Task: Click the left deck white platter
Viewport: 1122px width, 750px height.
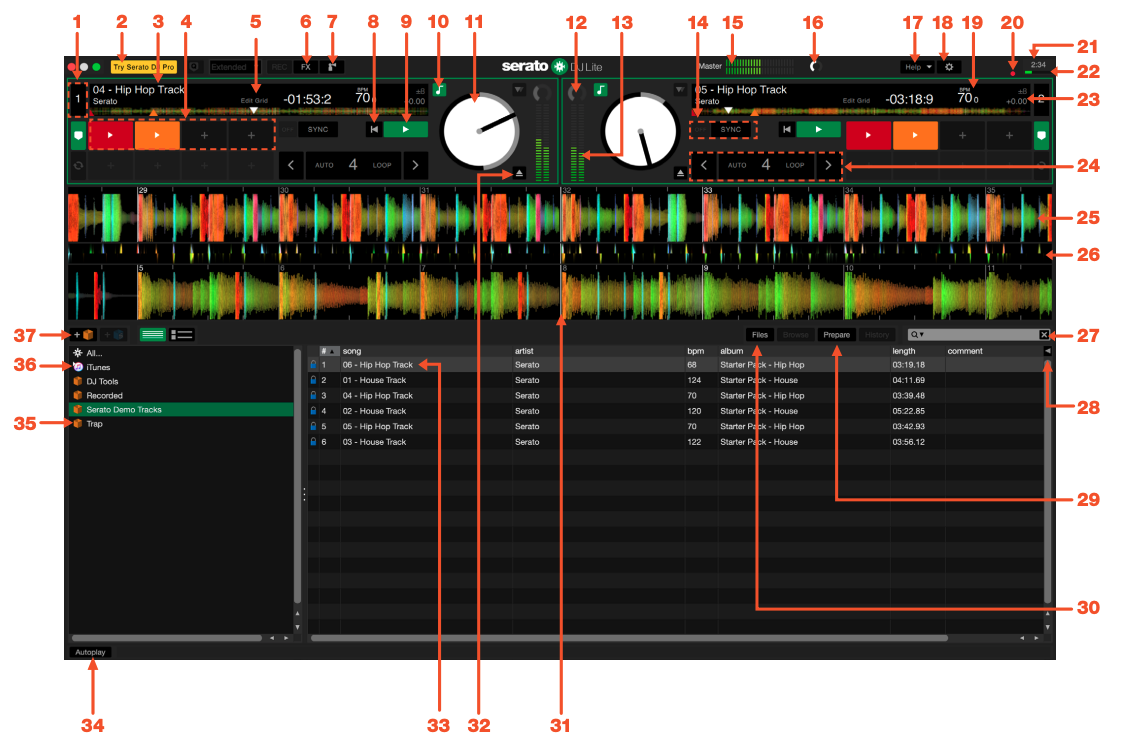Action: click(x=479, y=131)
